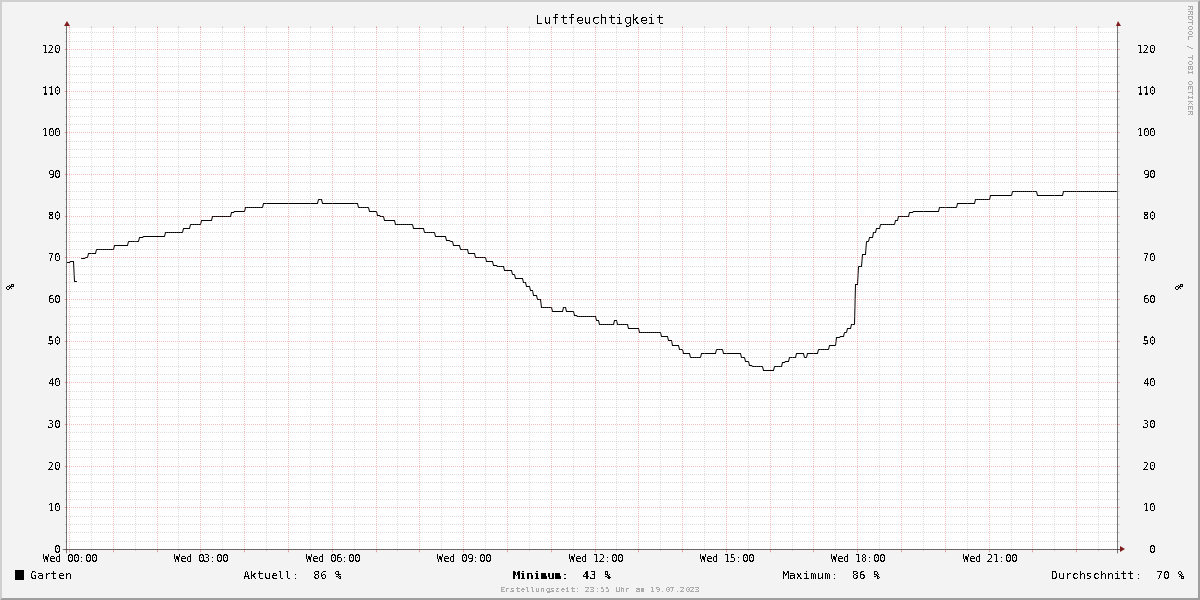The height and width of the screenshot is (600, 1200).
Task: Click the Luftfeuchtigkeit chart title
Action: pyautogui.click(x=599, y=19)
